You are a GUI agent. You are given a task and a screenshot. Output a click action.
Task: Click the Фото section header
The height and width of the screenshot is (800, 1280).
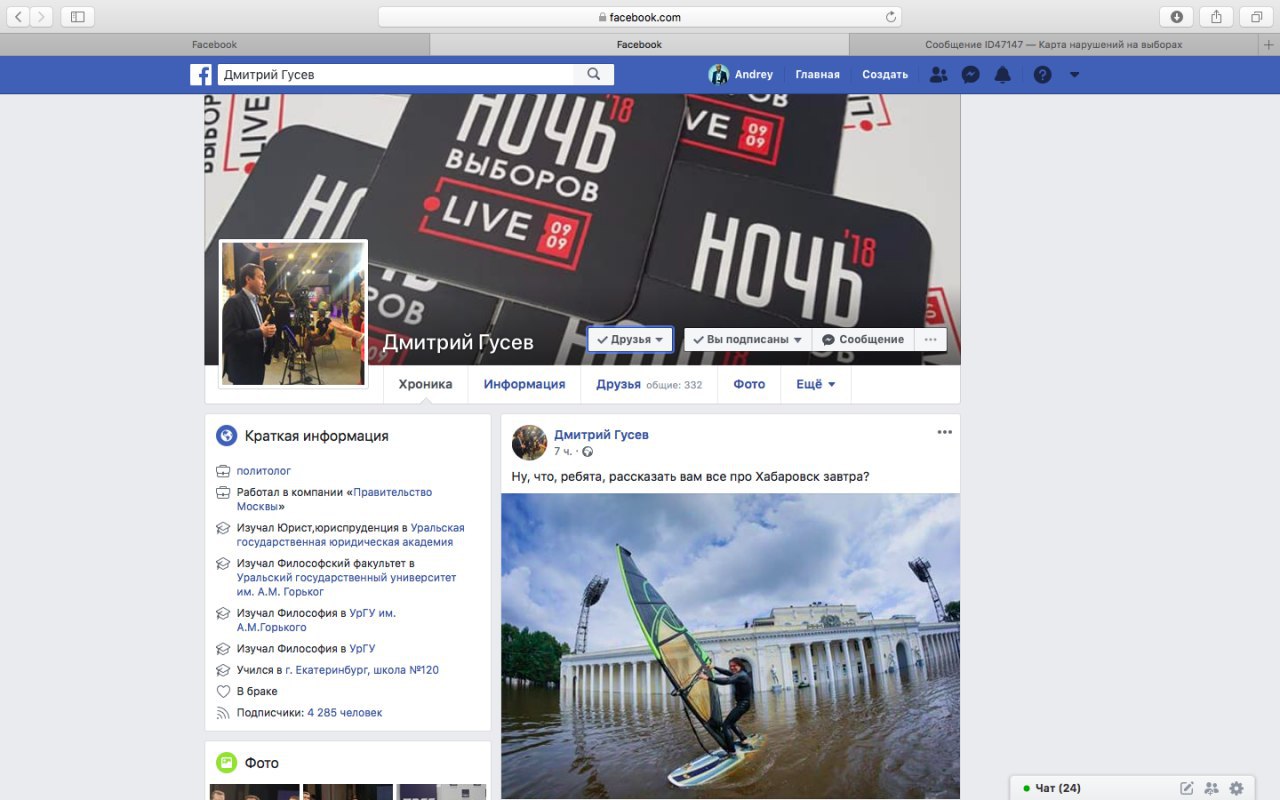pyautogui.click(x=262, y=763)
